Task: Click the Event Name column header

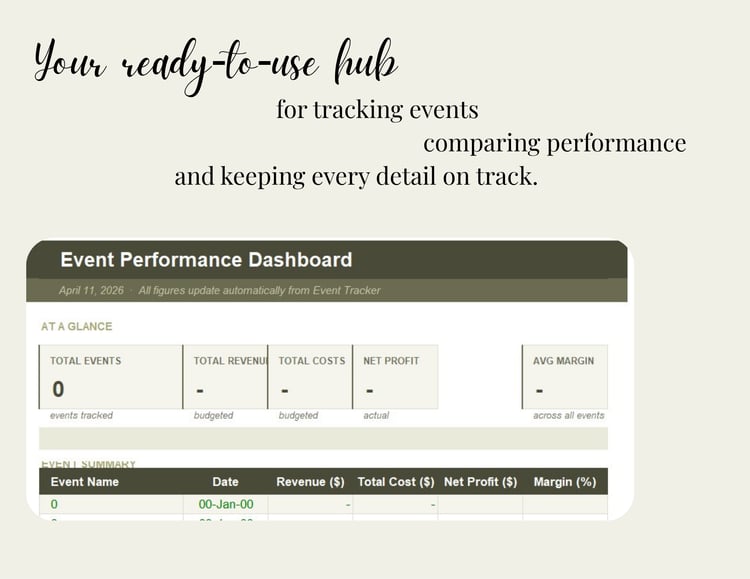Action: pyautogui.click(x=85, y=482)
